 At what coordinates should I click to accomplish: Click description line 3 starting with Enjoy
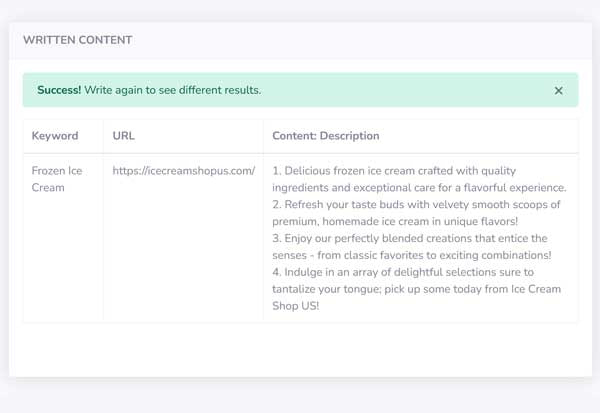coord(410,238)
